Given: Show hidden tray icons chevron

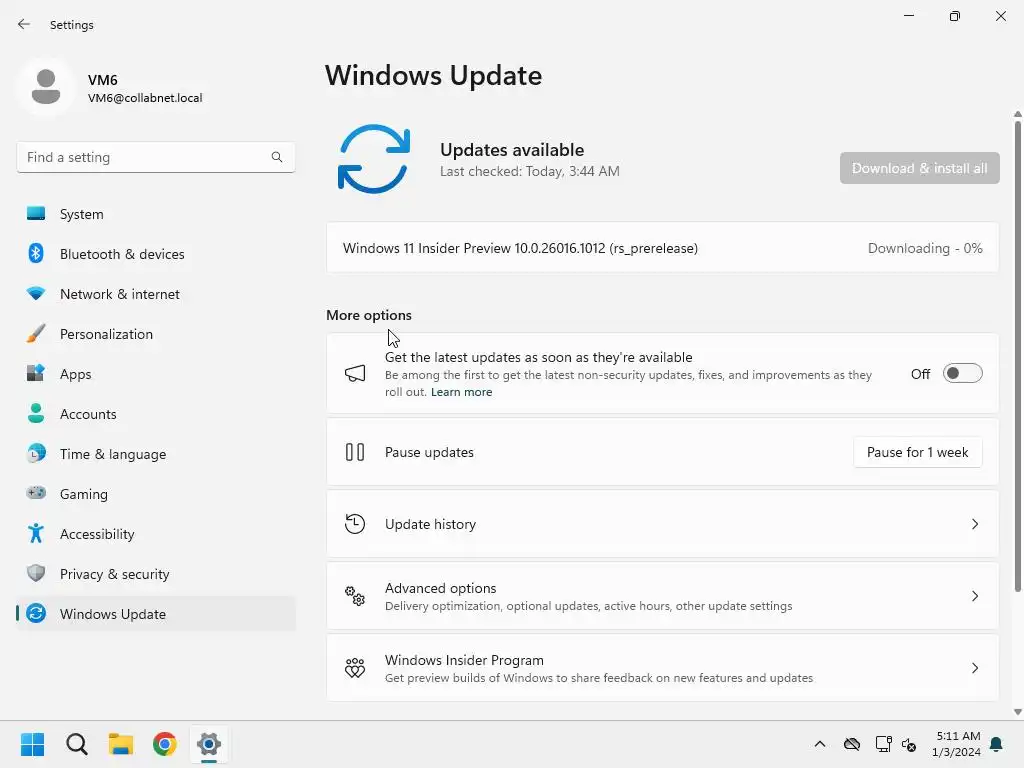Looking at the screenshot, I should pos(820,744).
